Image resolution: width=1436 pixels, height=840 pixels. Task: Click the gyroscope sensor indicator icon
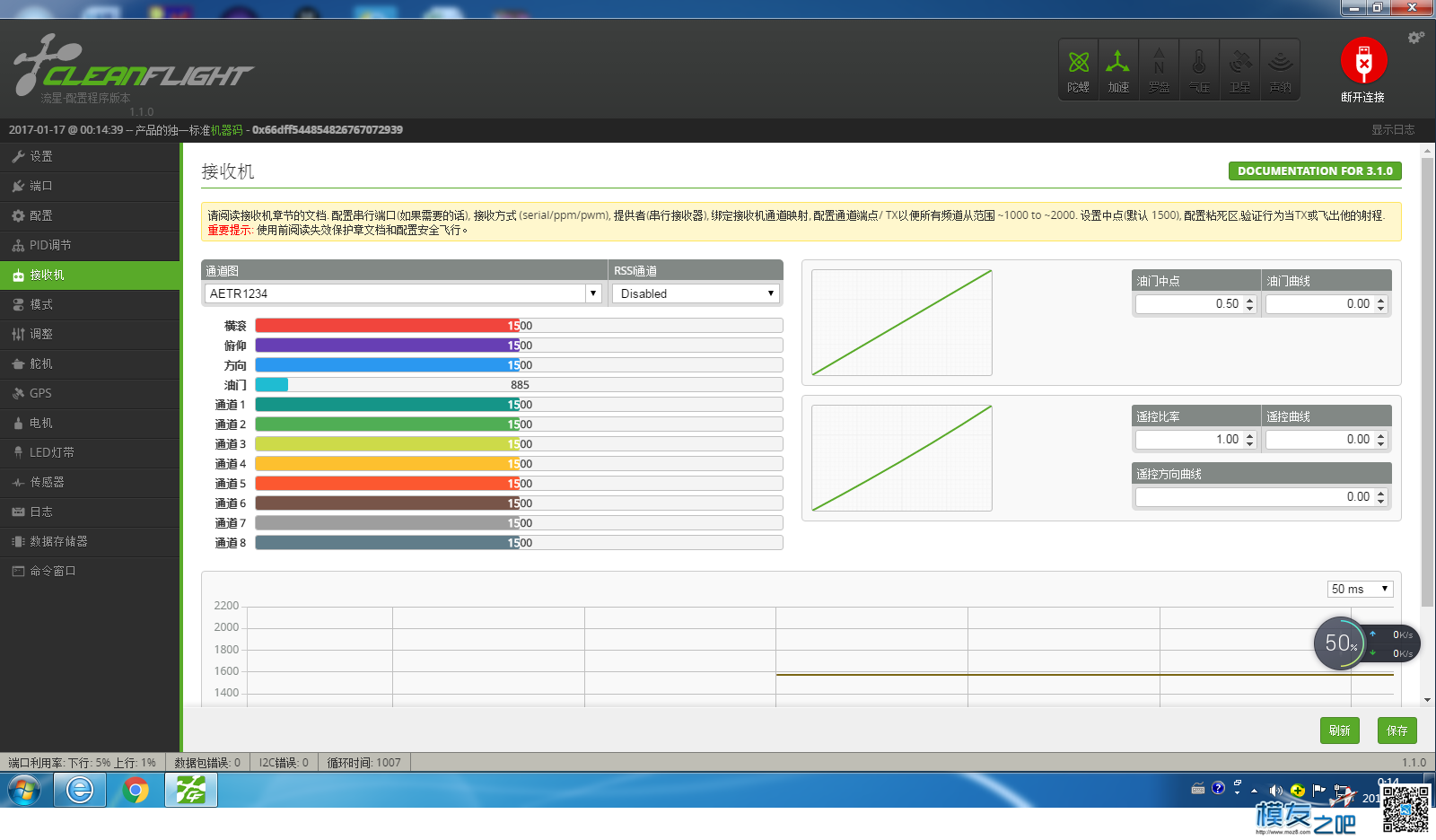coord(1078,69)
